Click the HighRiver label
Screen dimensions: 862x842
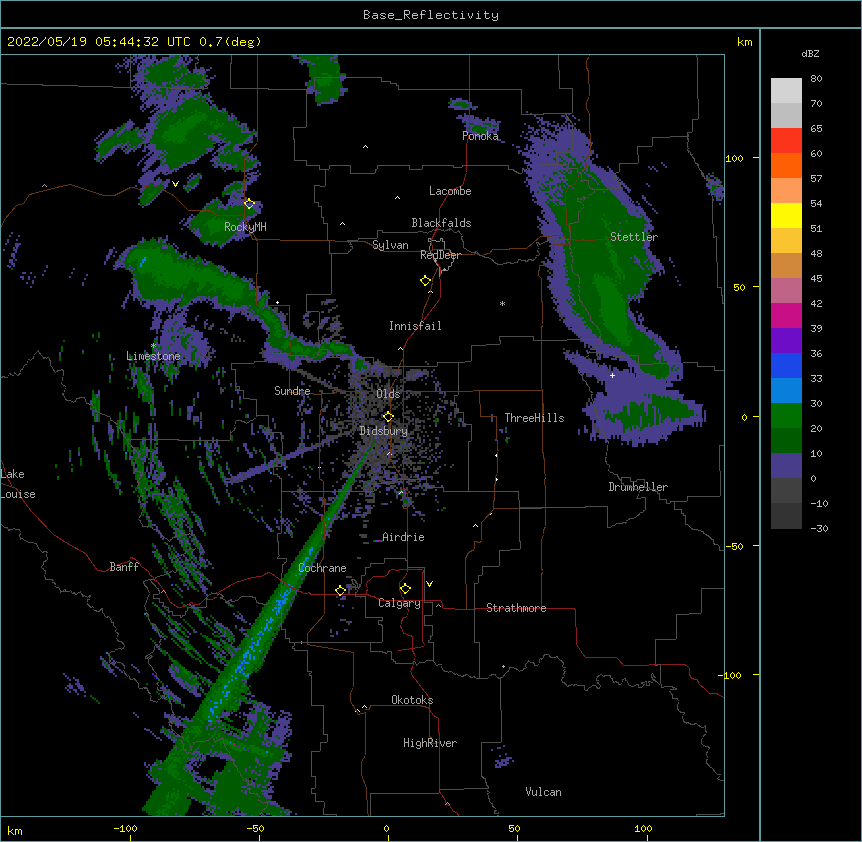pyautogui.click(x=430, y=743)
